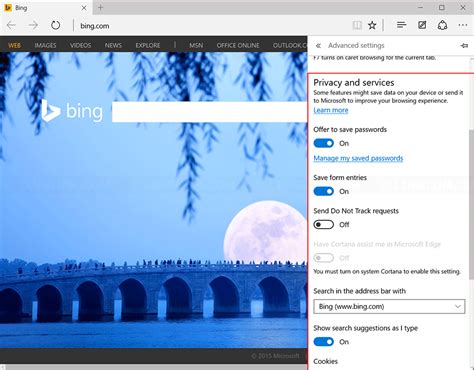Enable Send Do Not Track requests toggle
Image resolution: width=474 pixels, height=370 pixels.
point(323,225)
